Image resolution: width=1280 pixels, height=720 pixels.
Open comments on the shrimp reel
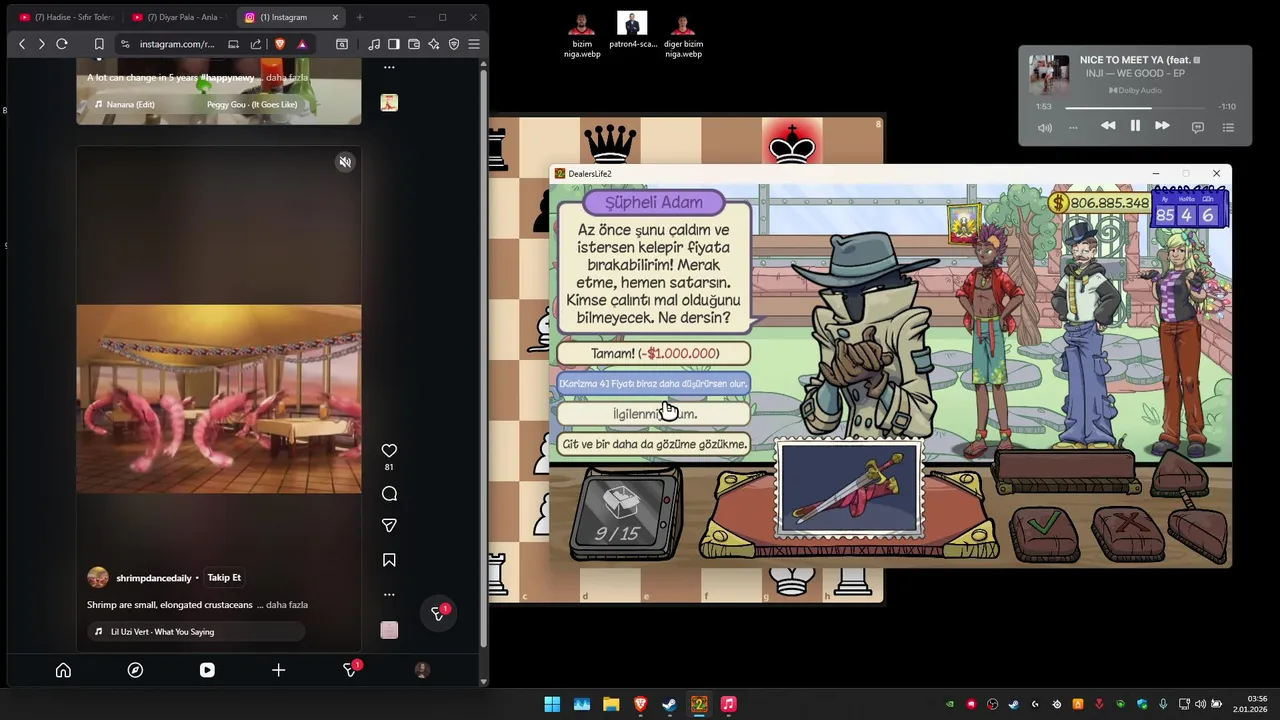[x=389, y=493]
